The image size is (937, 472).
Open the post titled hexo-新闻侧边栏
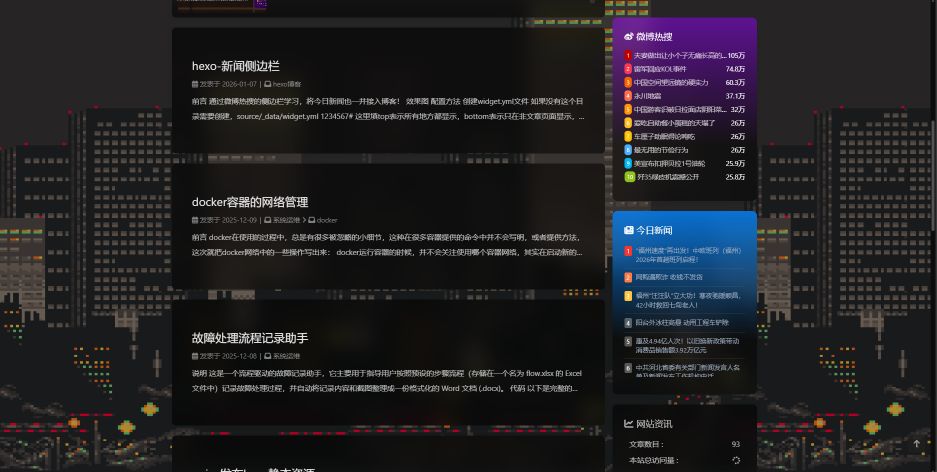tap(235, 66)
